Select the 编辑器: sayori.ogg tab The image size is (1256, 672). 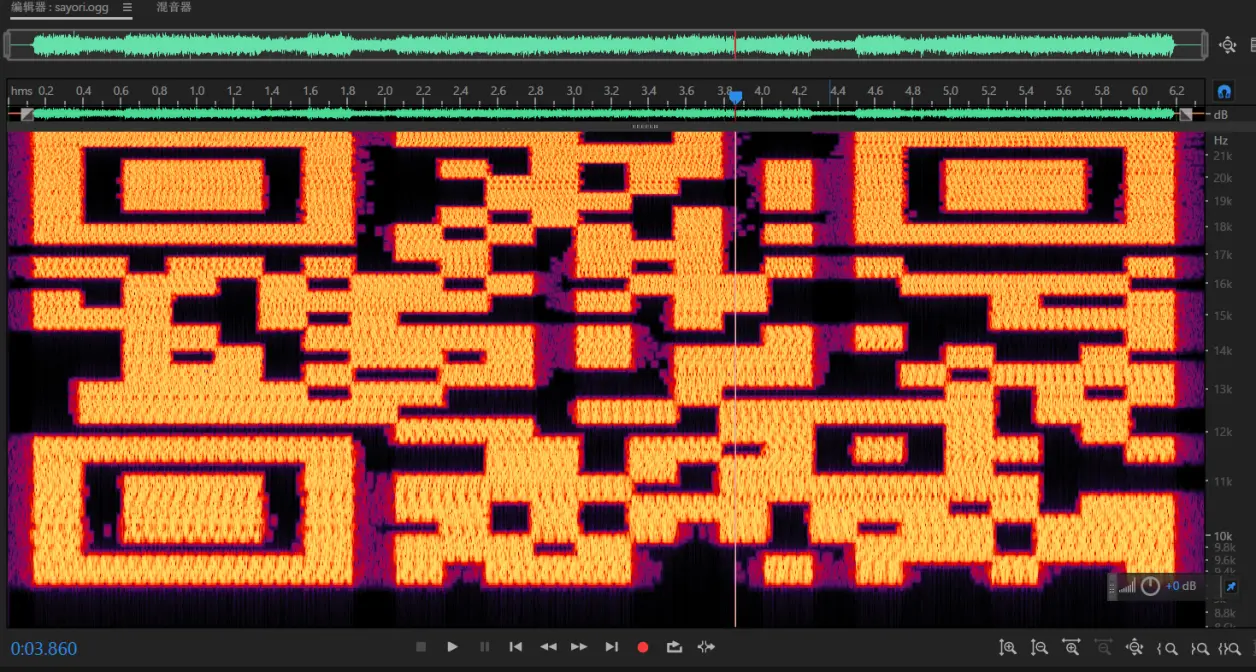(x=60, y=7)
